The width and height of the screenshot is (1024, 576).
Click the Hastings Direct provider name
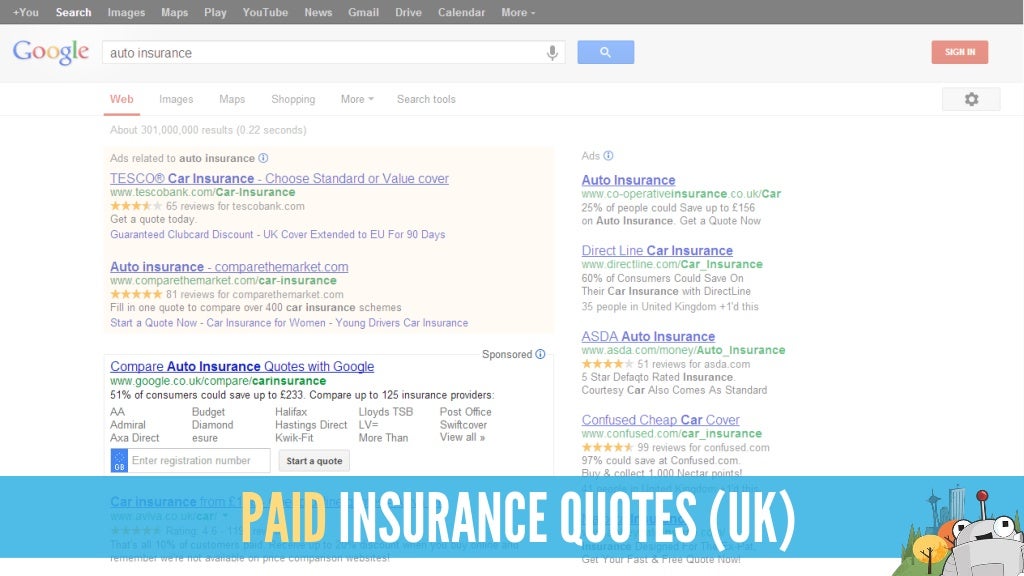311,424
